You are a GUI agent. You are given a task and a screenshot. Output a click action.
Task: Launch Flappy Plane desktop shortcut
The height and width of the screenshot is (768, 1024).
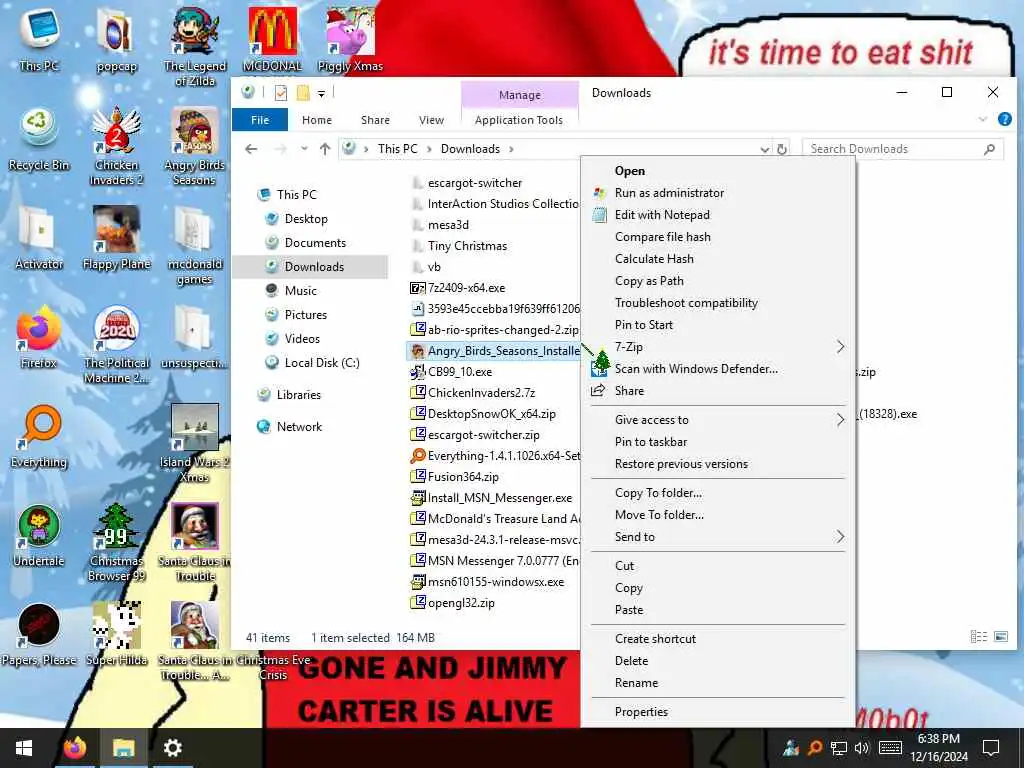(x=116, y=238)
